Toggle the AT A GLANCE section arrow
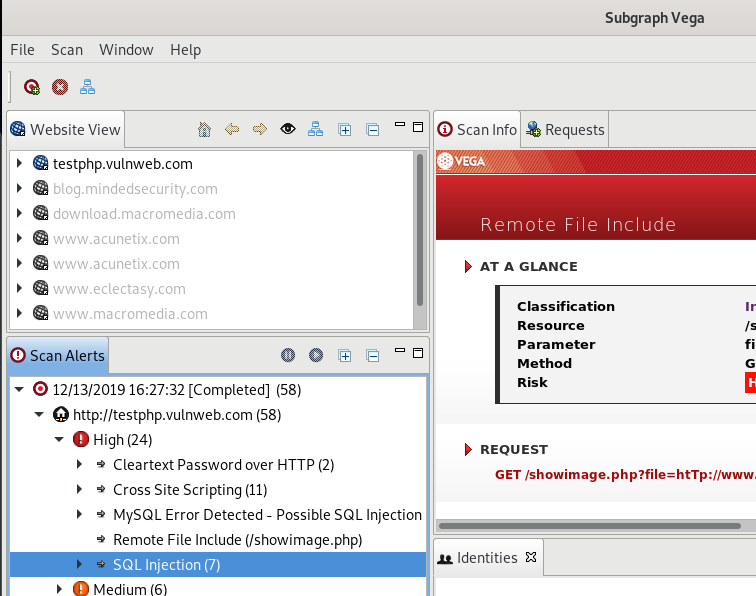Image resolution: width=756 pixels, height=596 pixels. (x=468, y=266)
